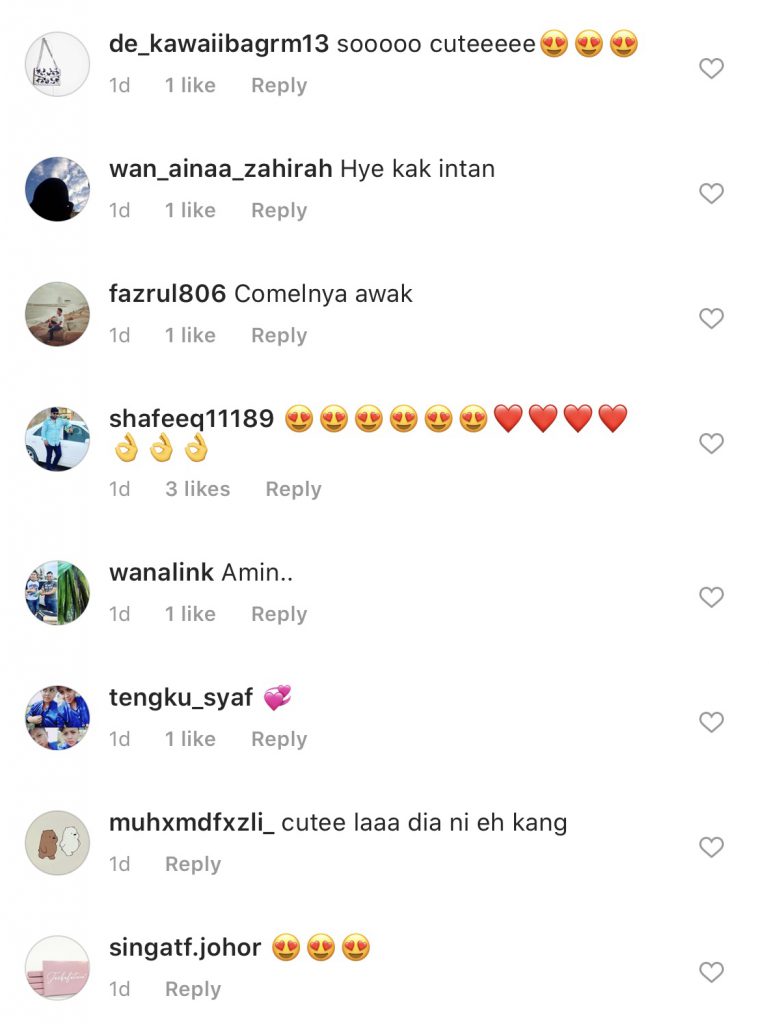
Task: Open username link tengku_syaf
Action: (181, 698)
